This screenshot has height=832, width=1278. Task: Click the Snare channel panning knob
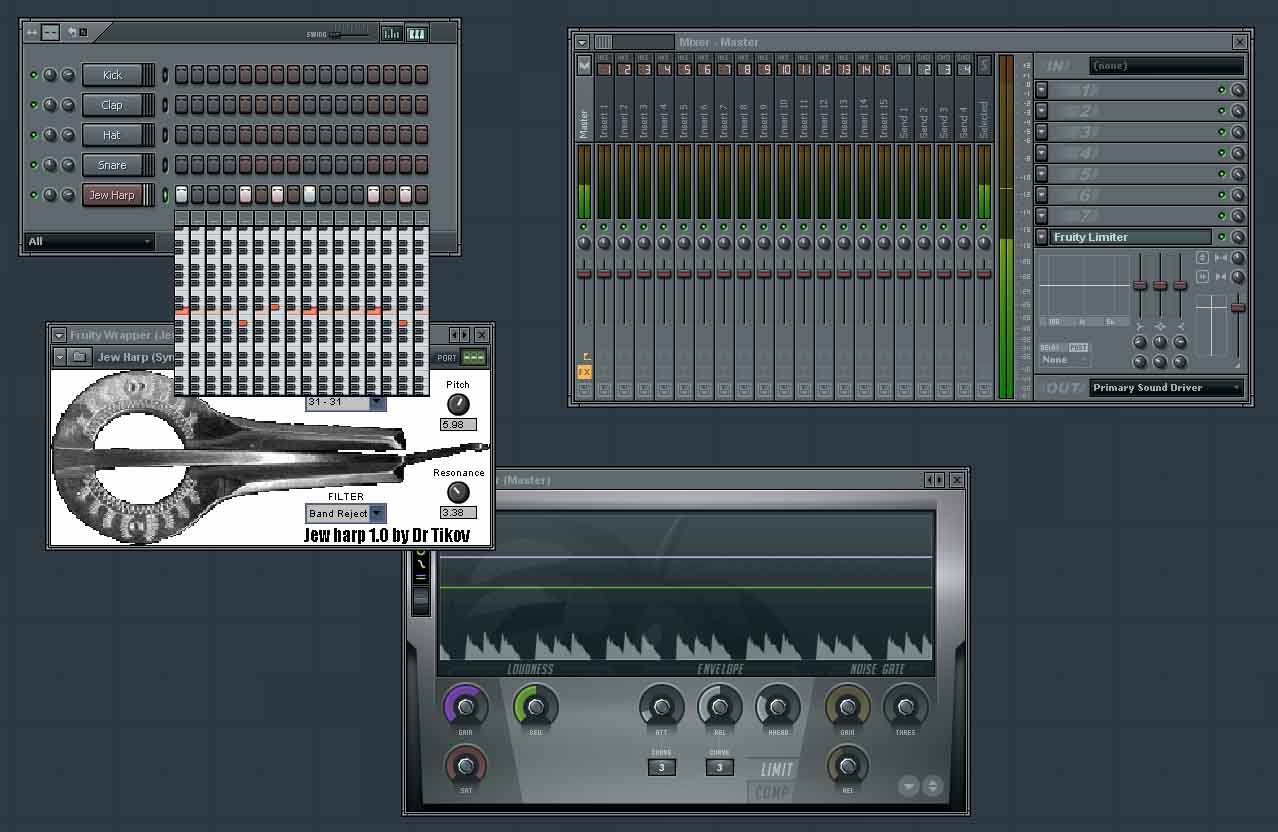50,165
